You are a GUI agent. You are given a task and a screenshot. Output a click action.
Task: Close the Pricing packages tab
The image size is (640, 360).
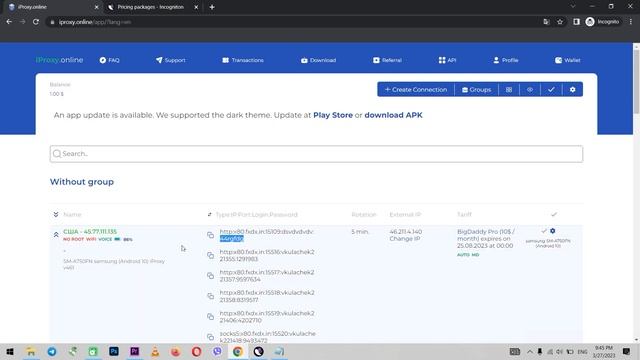click(196, 7)
